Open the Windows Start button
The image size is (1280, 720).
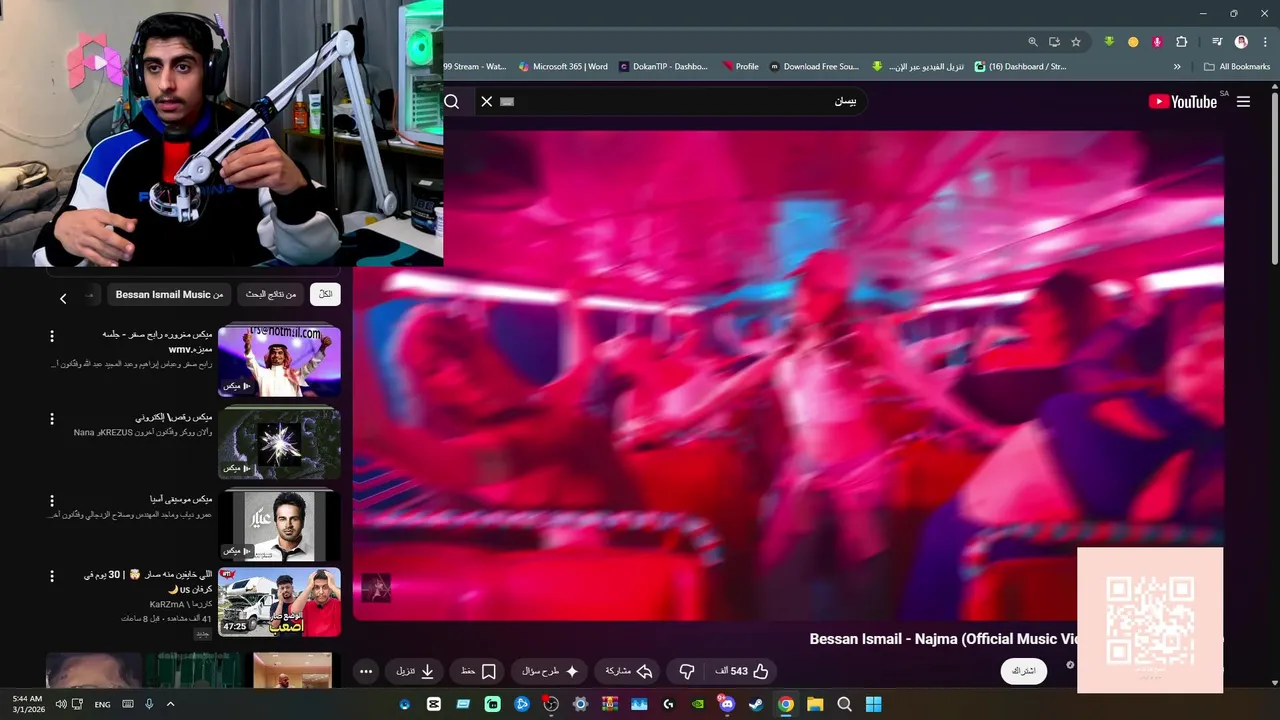pos(873,704)
